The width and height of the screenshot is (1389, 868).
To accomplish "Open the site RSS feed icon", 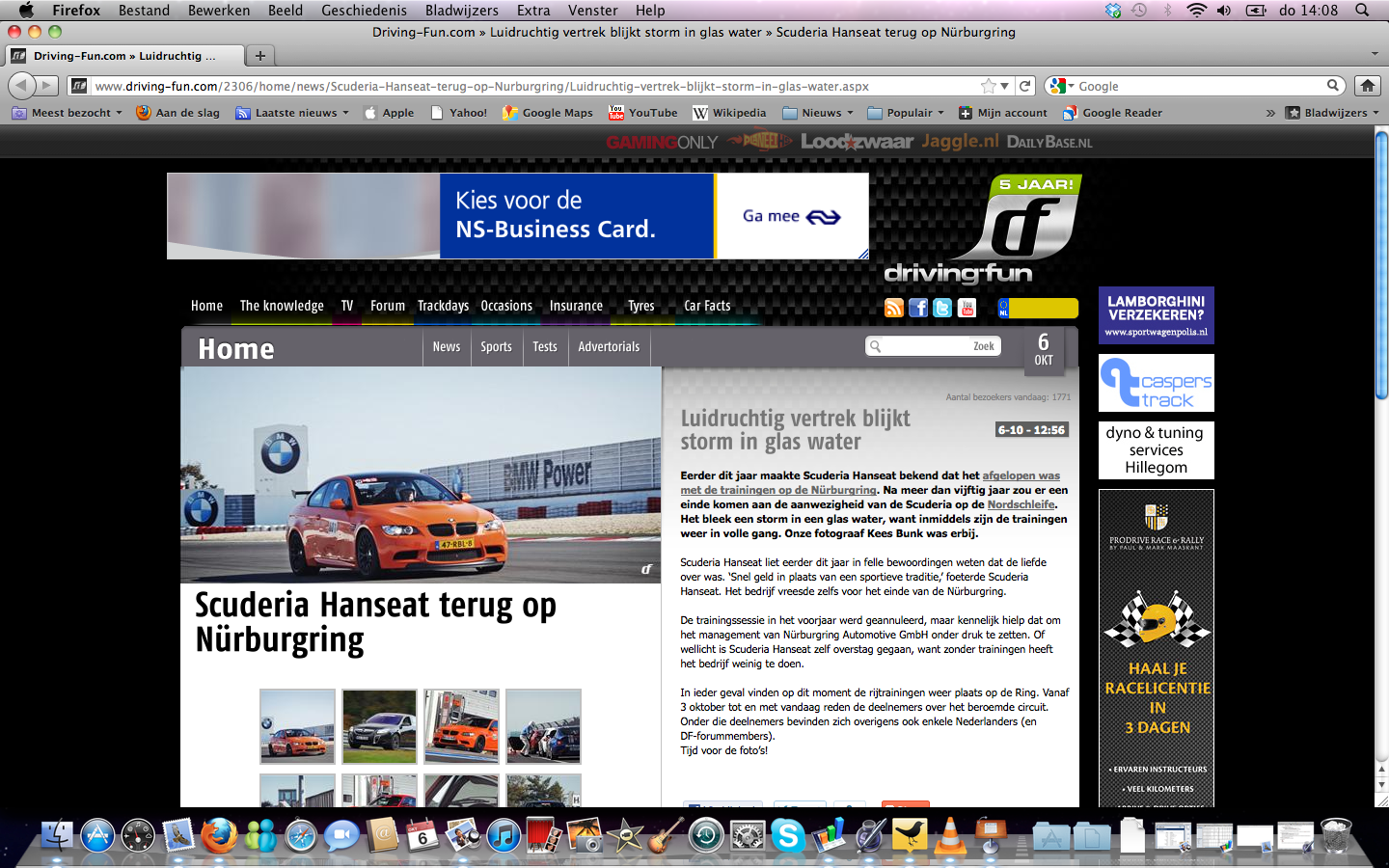I will click(894, 308).
